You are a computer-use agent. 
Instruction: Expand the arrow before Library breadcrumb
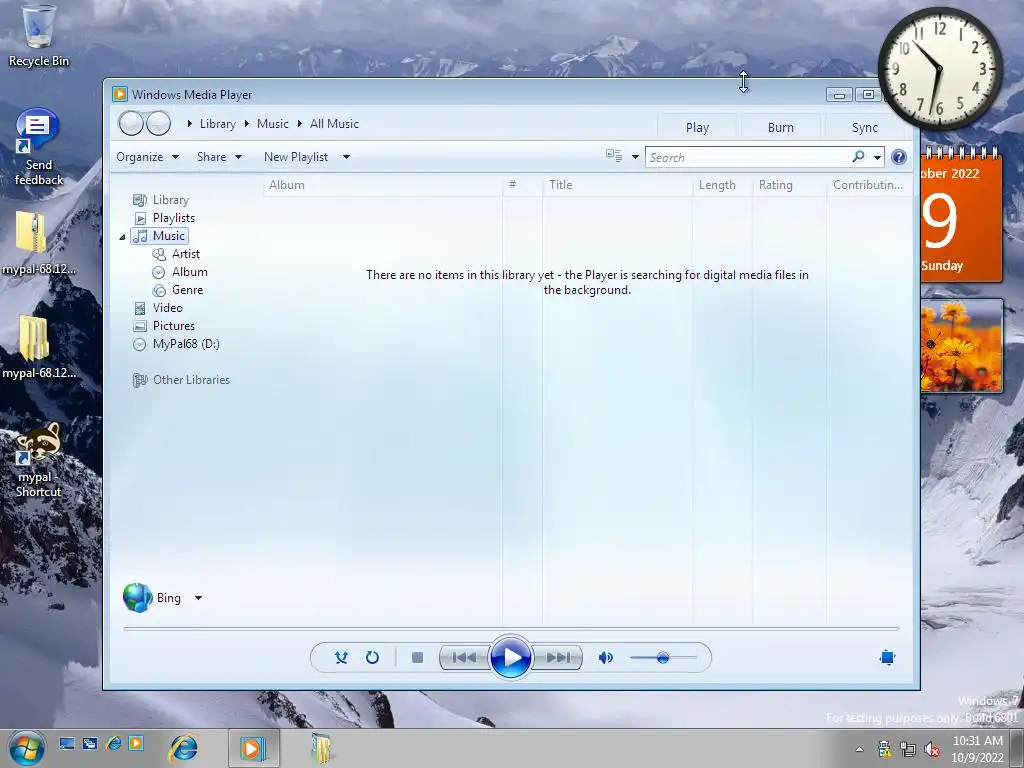click(189, 123)
